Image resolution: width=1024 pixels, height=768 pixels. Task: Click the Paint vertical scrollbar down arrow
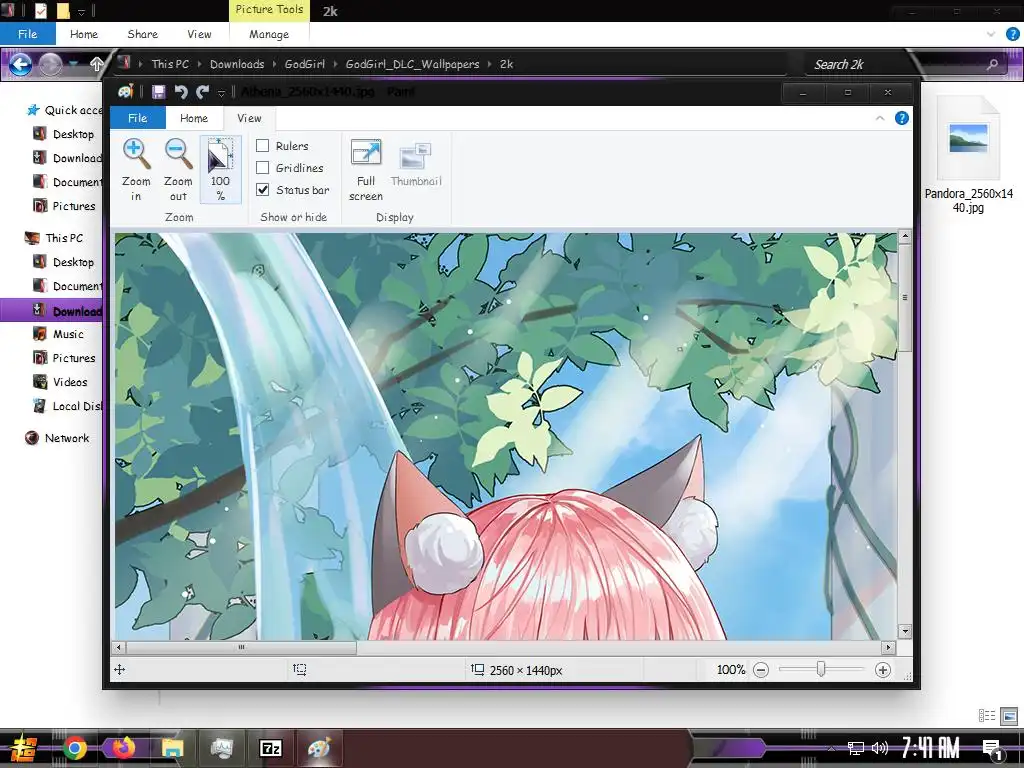[x=904, y=632]
